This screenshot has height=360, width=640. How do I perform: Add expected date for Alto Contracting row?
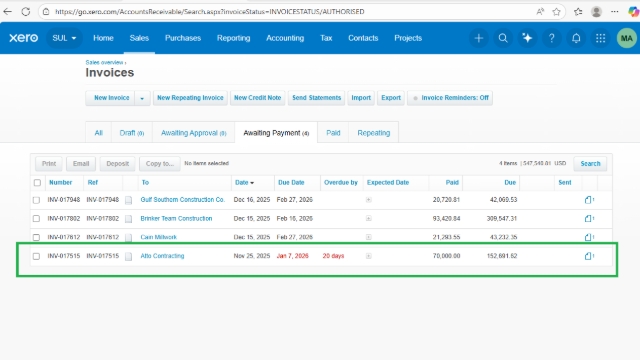pyautogui.click(x=369, y=256)
